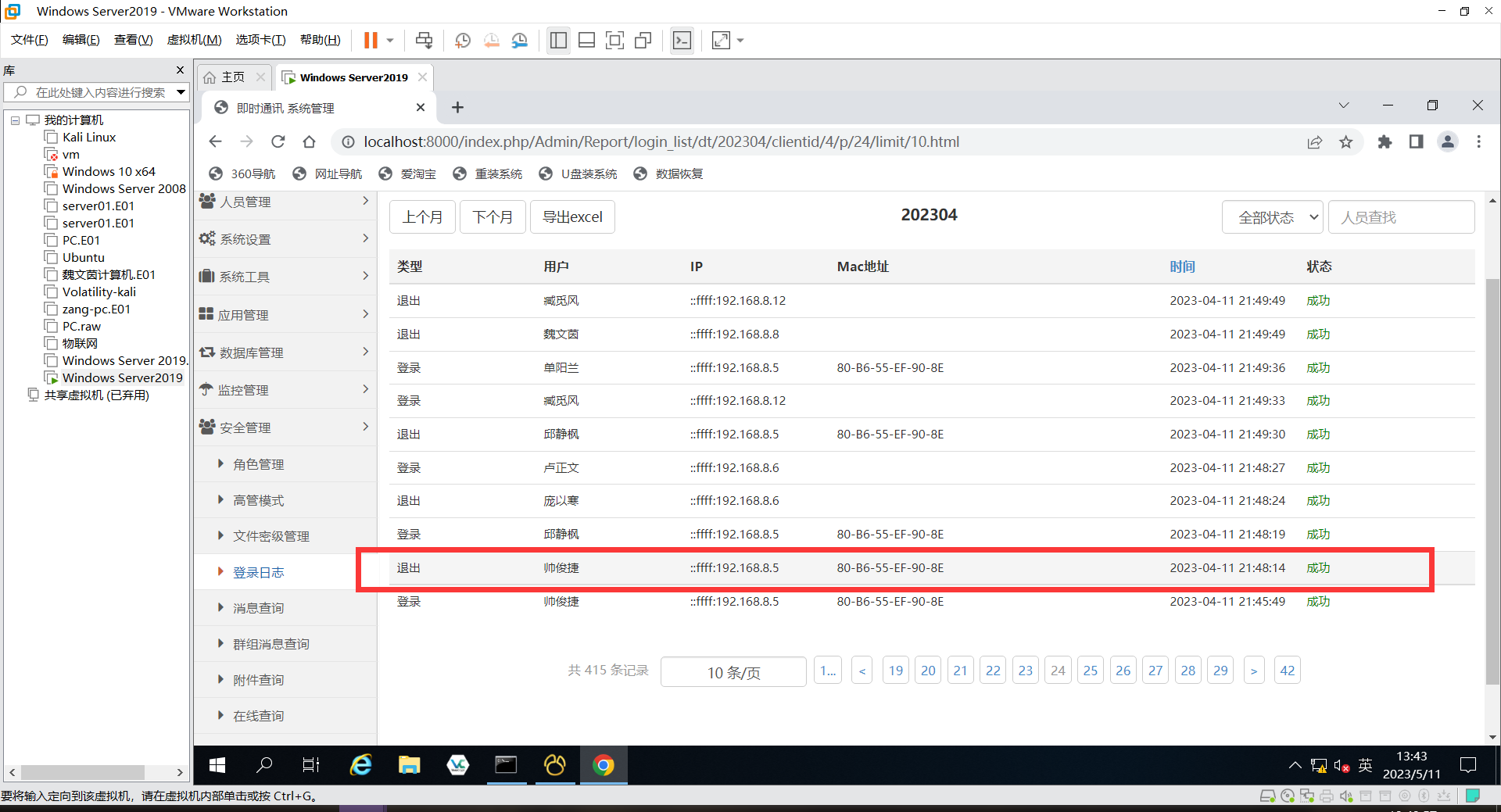Revert to snapshot using toolbar icon
This screenshot has height=812, width=1501.
click(491, 40)
